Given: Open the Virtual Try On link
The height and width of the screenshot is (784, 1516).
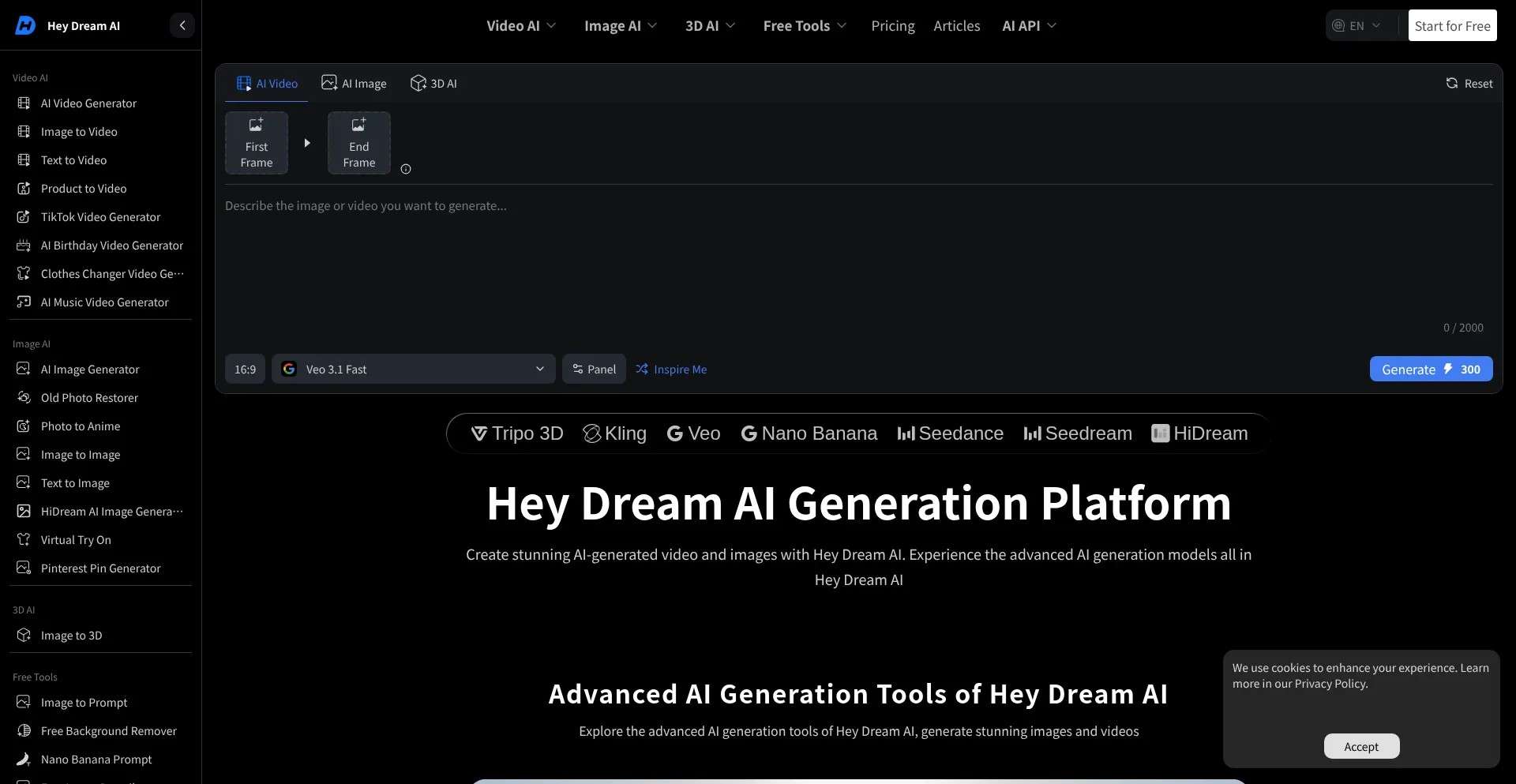Looking at the screenshot, I should tap(76, 540).
